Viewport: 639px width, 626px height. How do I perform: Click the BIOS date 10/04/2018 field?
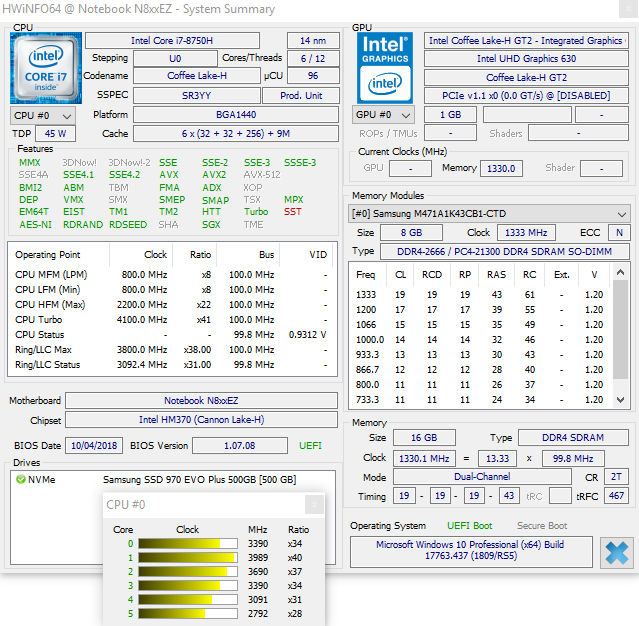[x=94, y=445]
